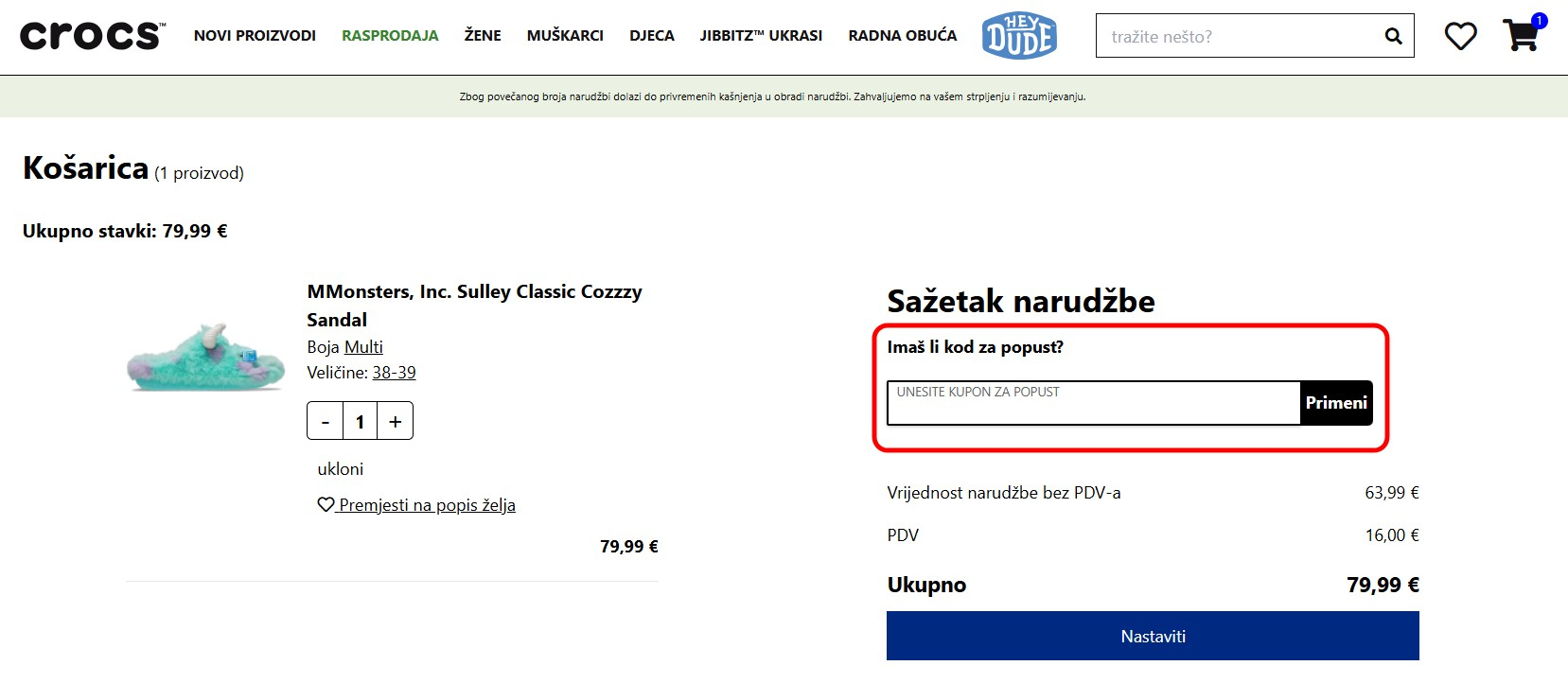Select RADNA OBUĆA menu item
1568x683 pixels.
pyautogui.click(x=902, y=36)
